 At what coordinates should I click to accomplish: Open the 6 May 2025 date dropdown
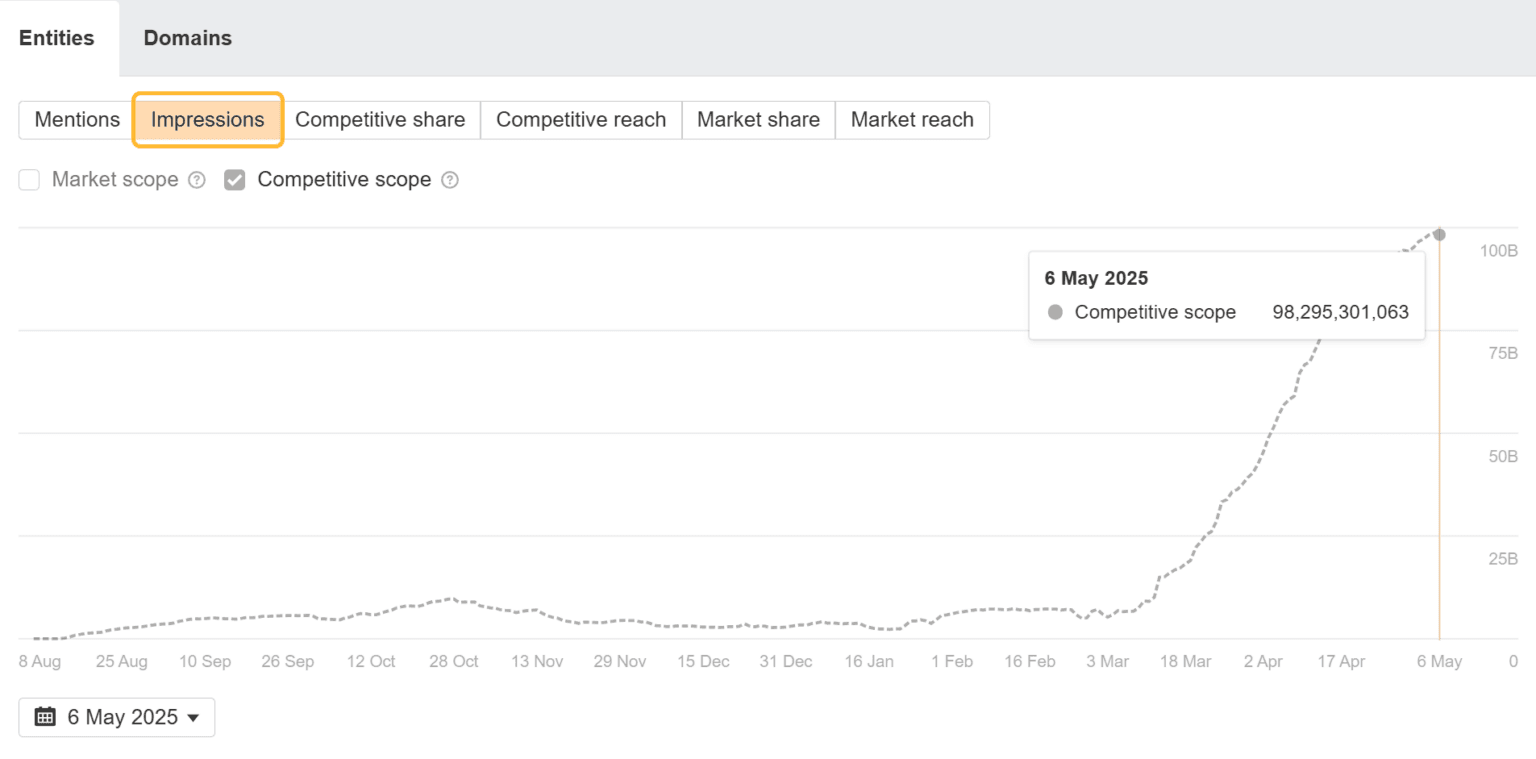117,717
